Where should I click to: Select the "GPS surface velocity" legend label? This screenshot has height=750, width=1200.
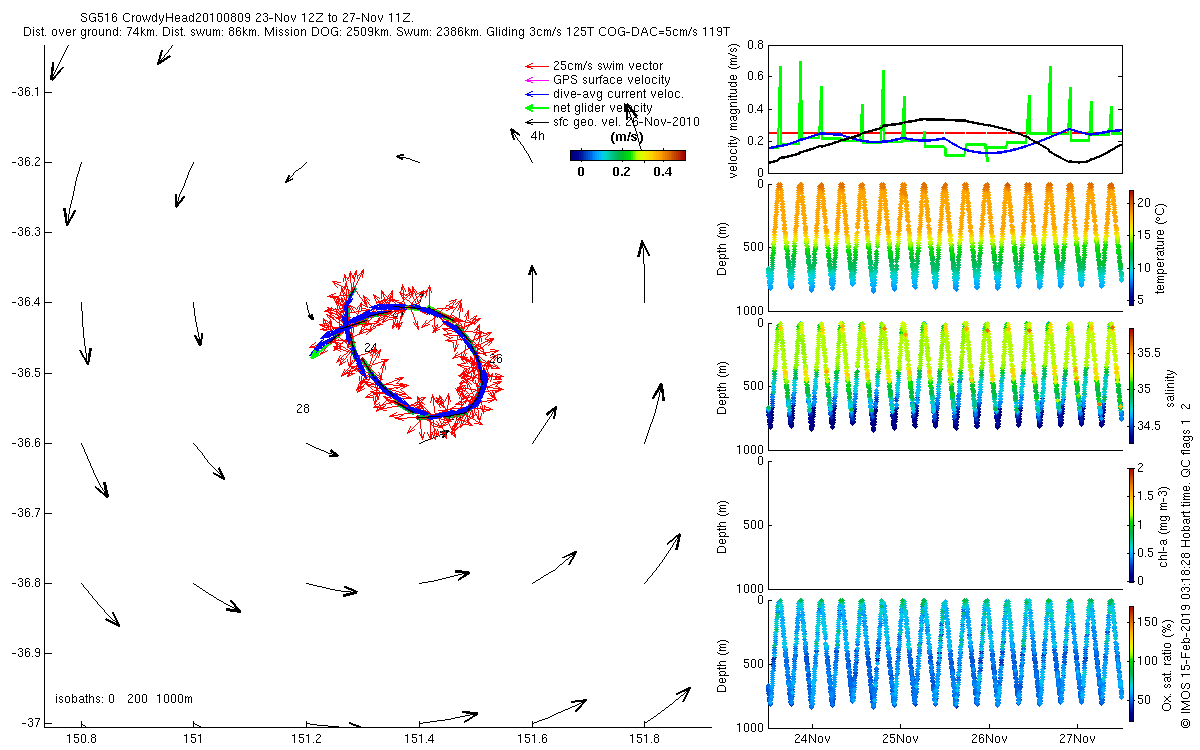pos(611,80)
